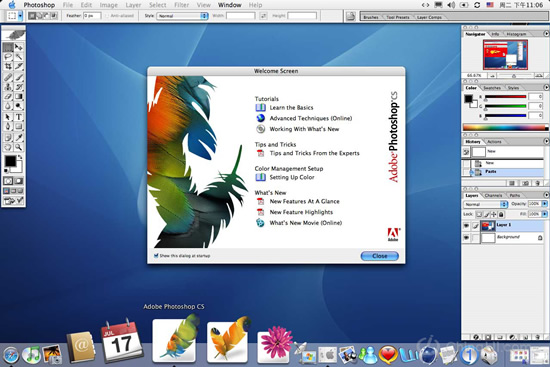Click the foreground color swatch in toolbox

[10, 161]
